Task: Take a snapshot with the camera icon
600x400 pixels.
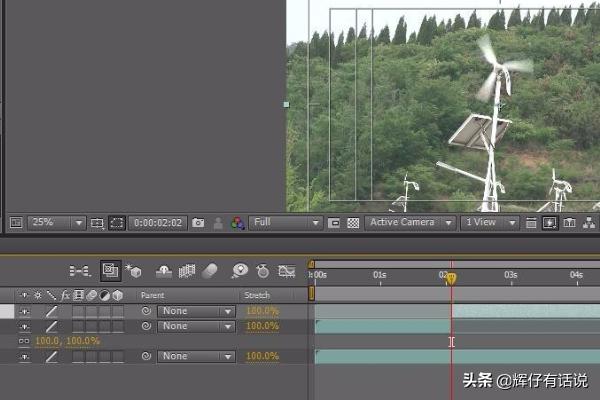Action: 198,222
